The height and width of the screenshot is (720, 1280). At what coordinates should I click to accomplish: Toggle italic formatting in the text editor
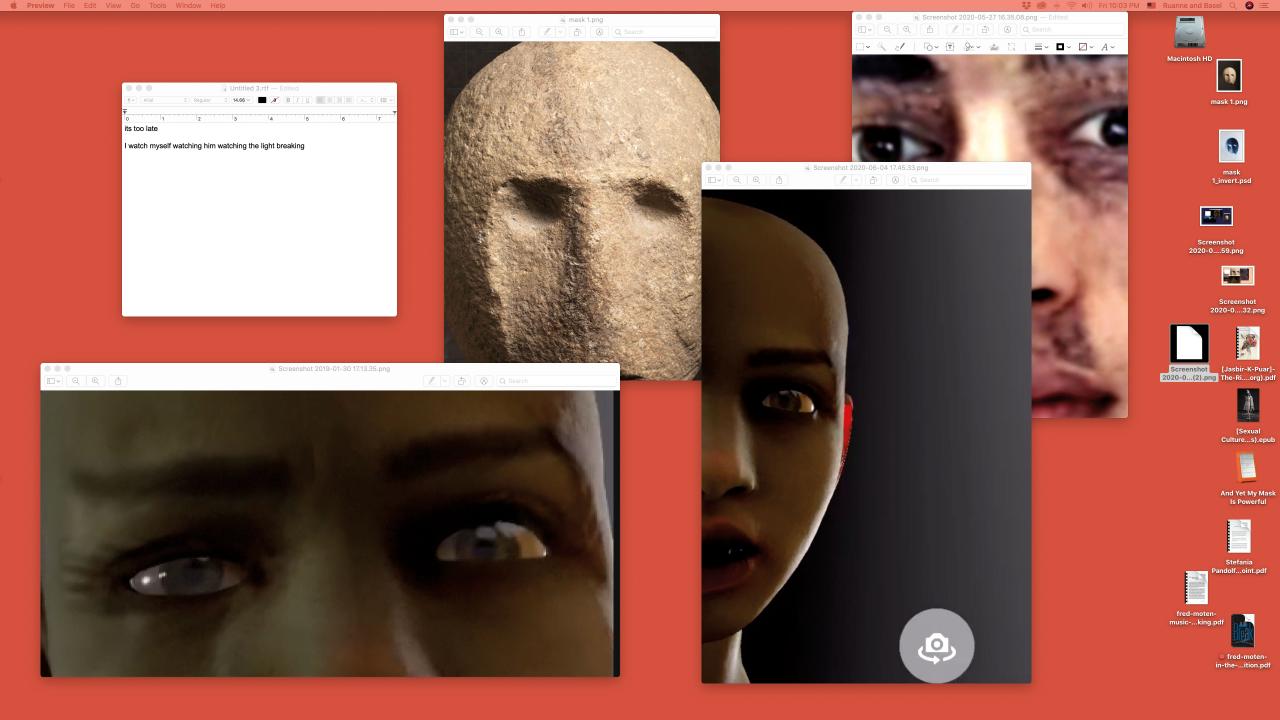click(x=297, y=100)
